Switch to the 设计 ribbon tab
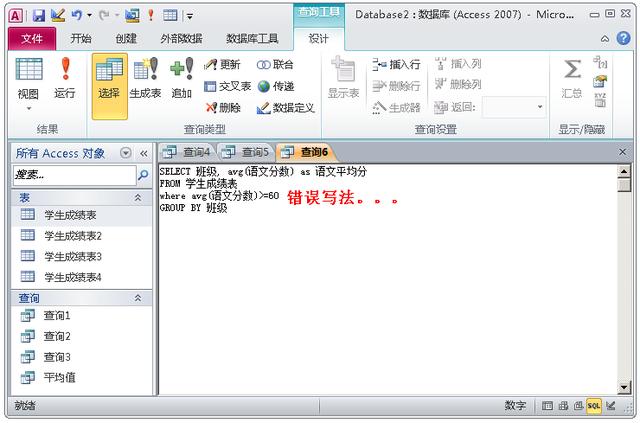 point(318,39)
